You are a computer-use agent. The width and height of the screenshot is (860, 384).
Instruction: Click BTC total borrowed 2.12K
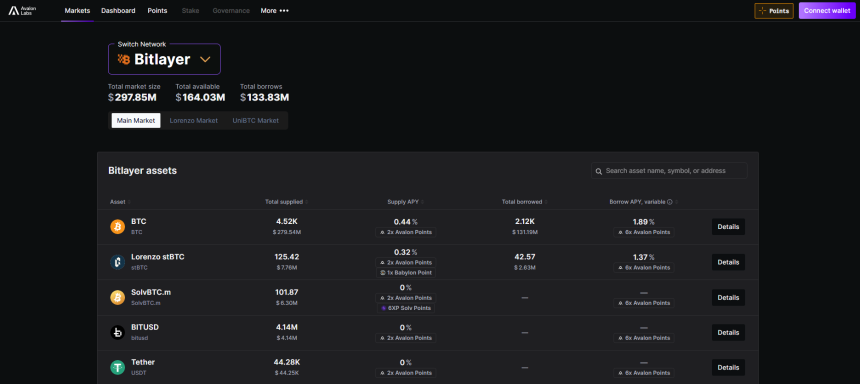tap(525, 222)
